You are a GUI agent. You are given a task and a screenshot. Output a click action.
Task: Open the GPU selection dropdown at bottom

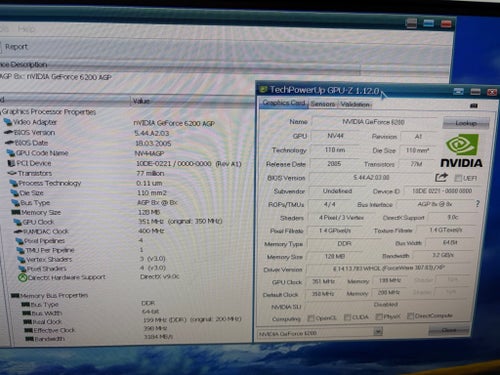coord(378,331)
